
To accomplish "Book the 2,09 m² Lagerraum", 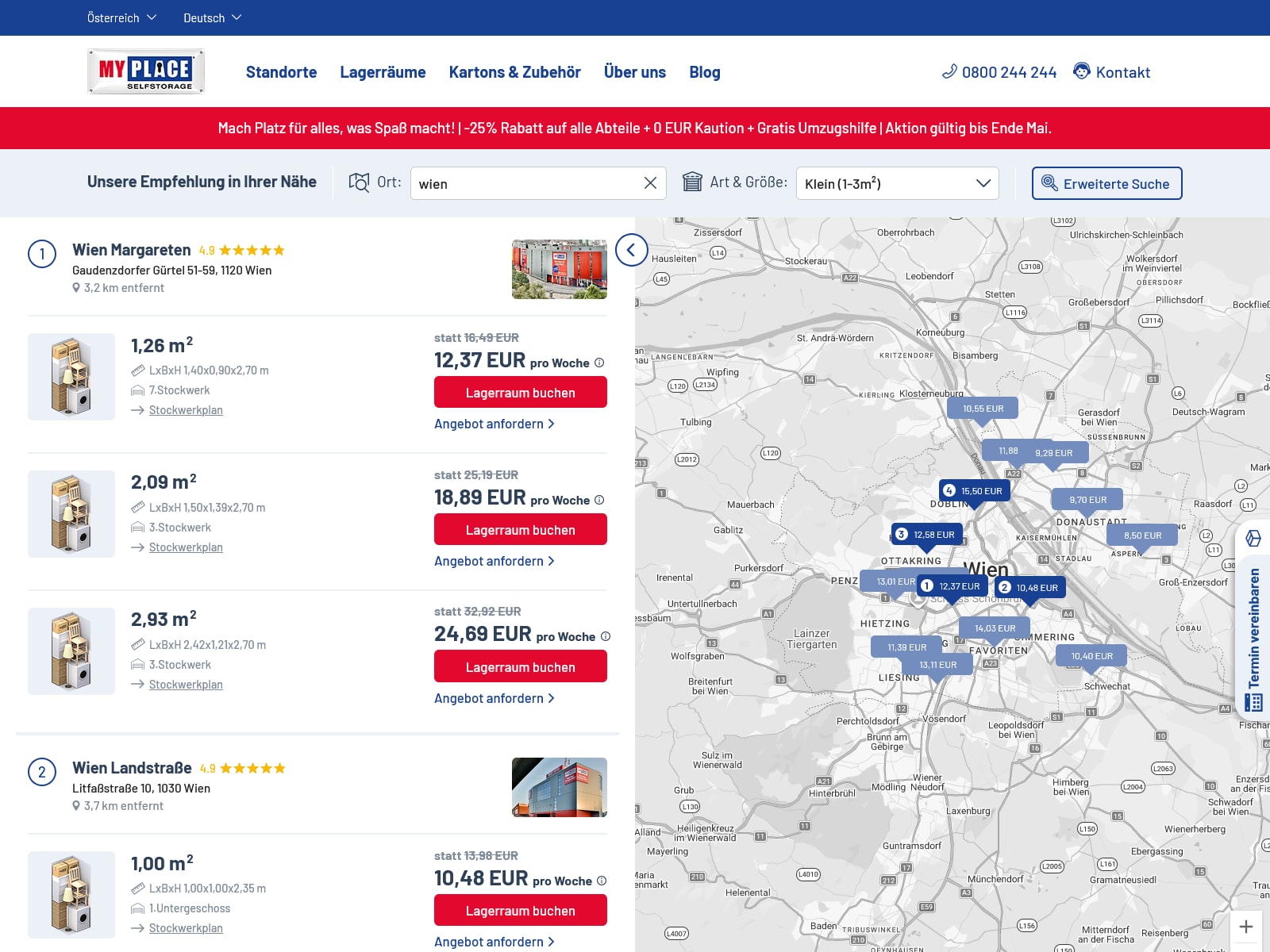I will point(521,530).
